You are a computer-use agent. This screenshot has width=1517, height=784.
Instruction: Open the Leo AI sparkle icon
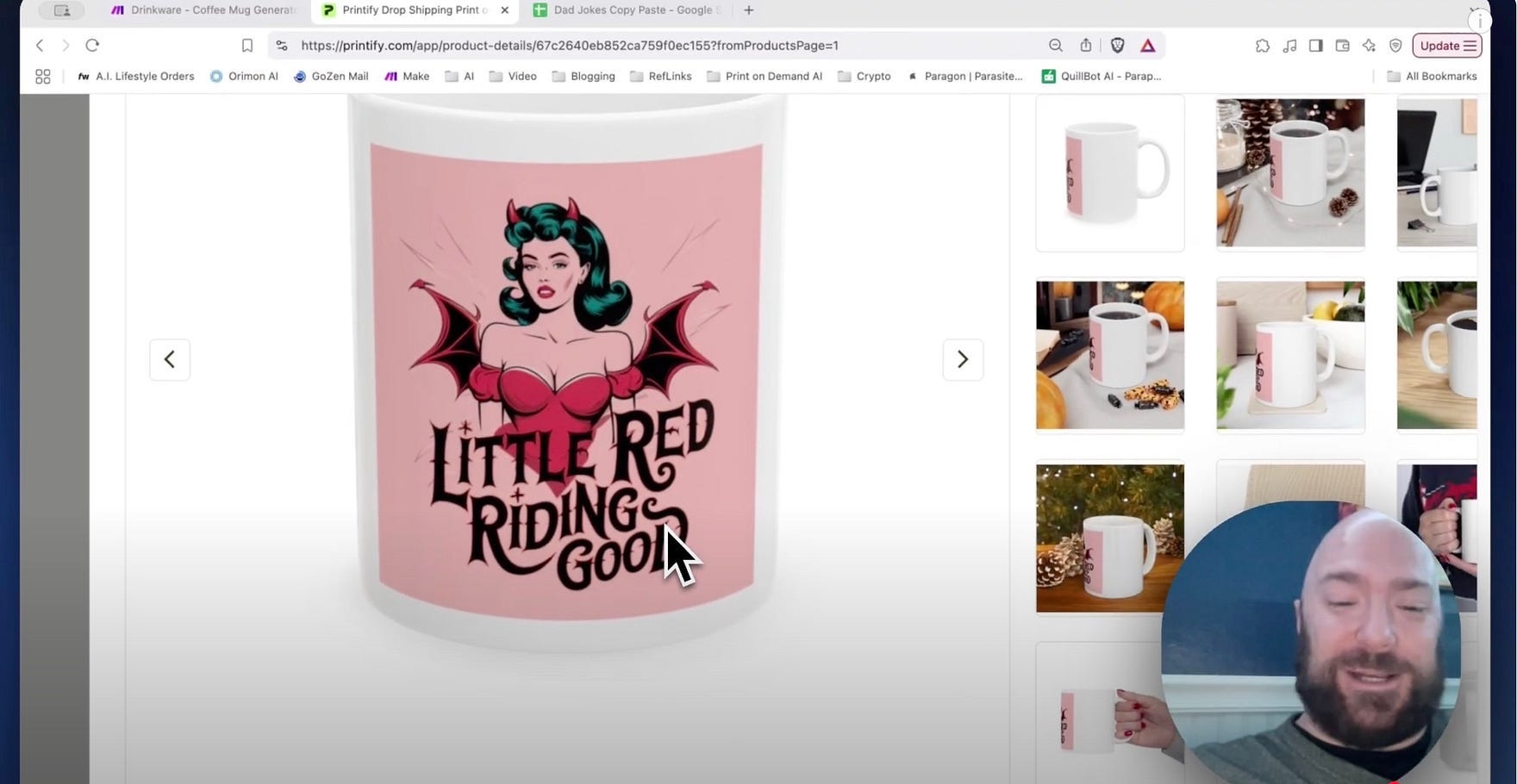[x=1370, y=46]
